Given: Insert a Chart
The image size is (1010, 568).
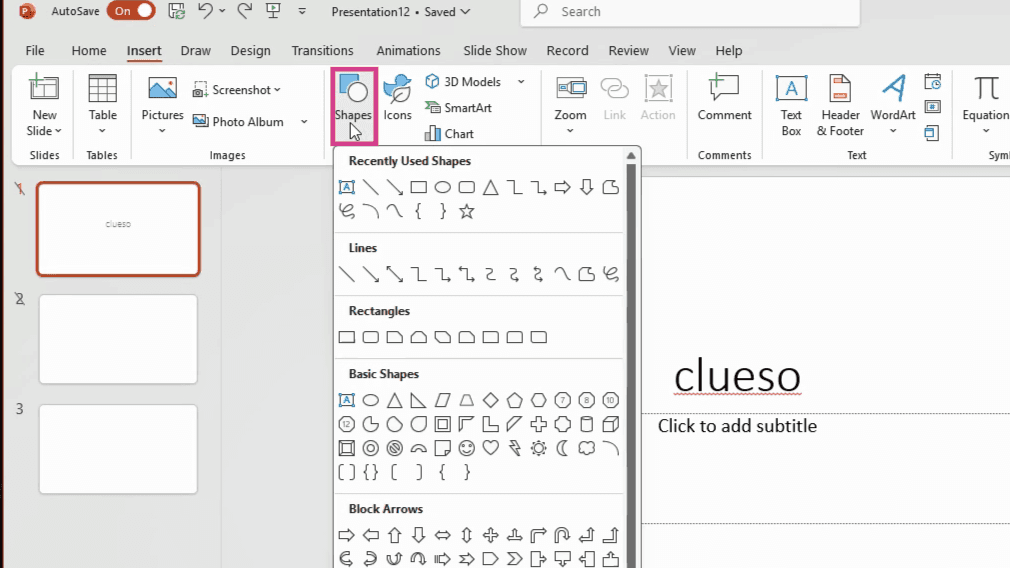Looking at the screenshot, I should [x=450, y=133].
